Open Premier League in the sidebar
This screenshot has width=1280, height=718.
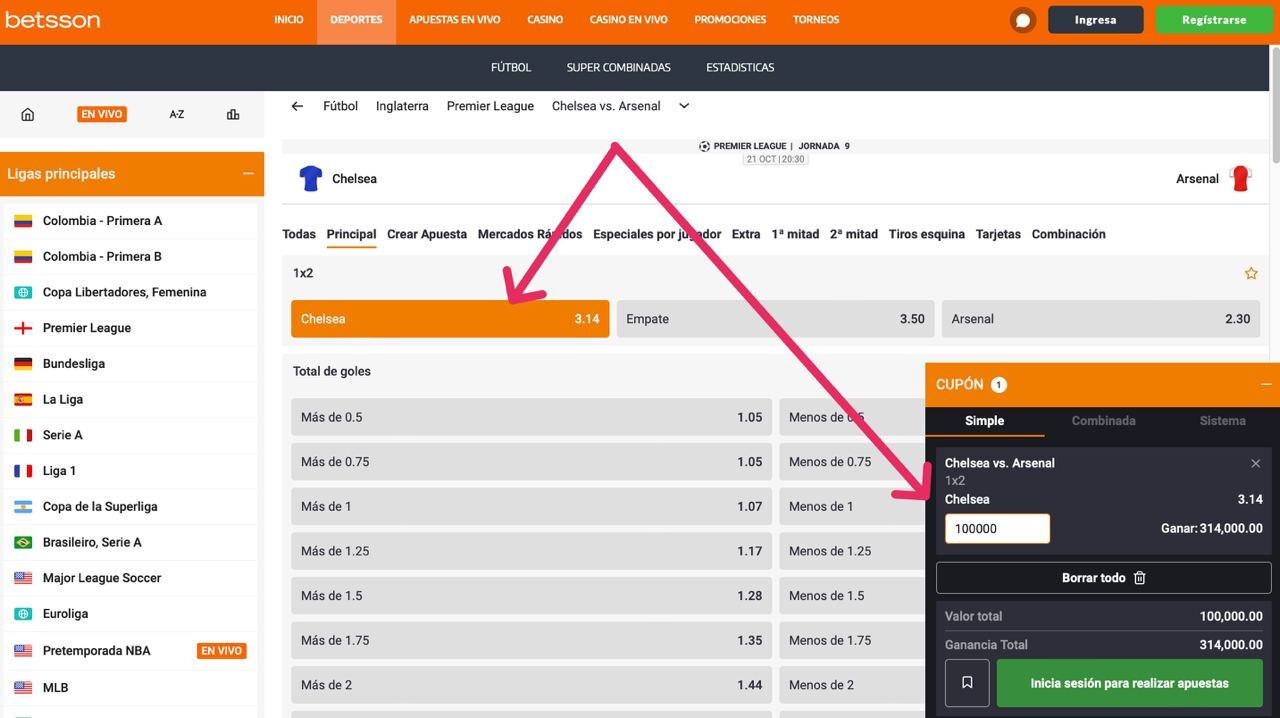(130, 328)
